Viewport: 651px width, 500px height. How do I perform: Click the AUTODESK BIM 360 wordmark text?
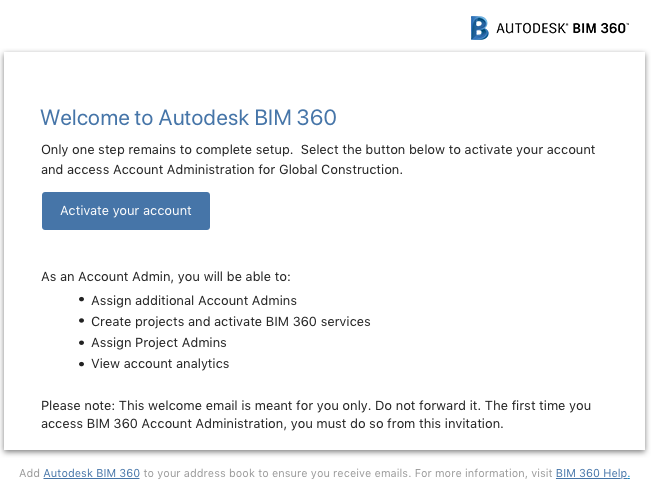click(x=563, y=28)
